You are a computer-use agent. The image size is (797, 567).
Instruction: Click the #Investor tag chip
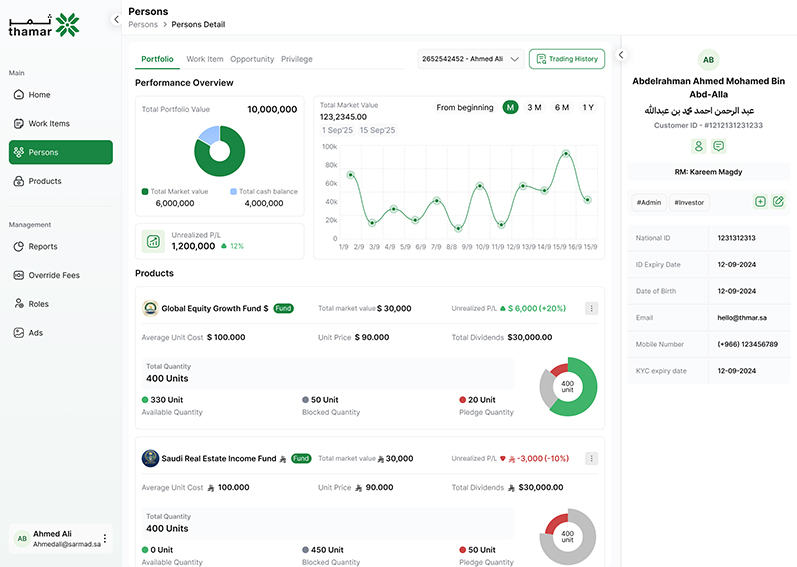[689, 202]
